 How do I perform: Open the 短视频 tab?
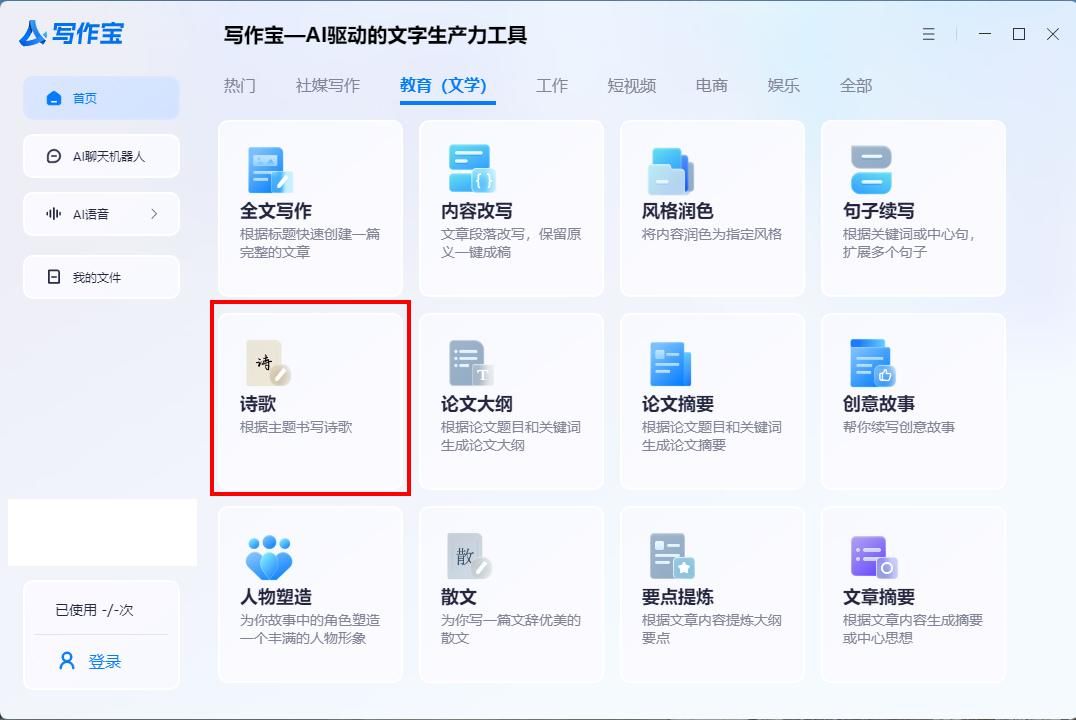pyautogui.click(x=631, y=86)
